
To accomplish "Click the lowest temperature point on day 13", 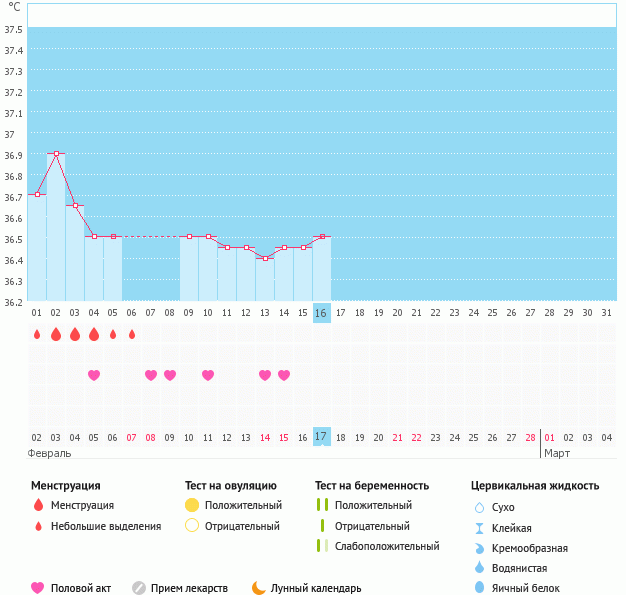I will point(265,258).
